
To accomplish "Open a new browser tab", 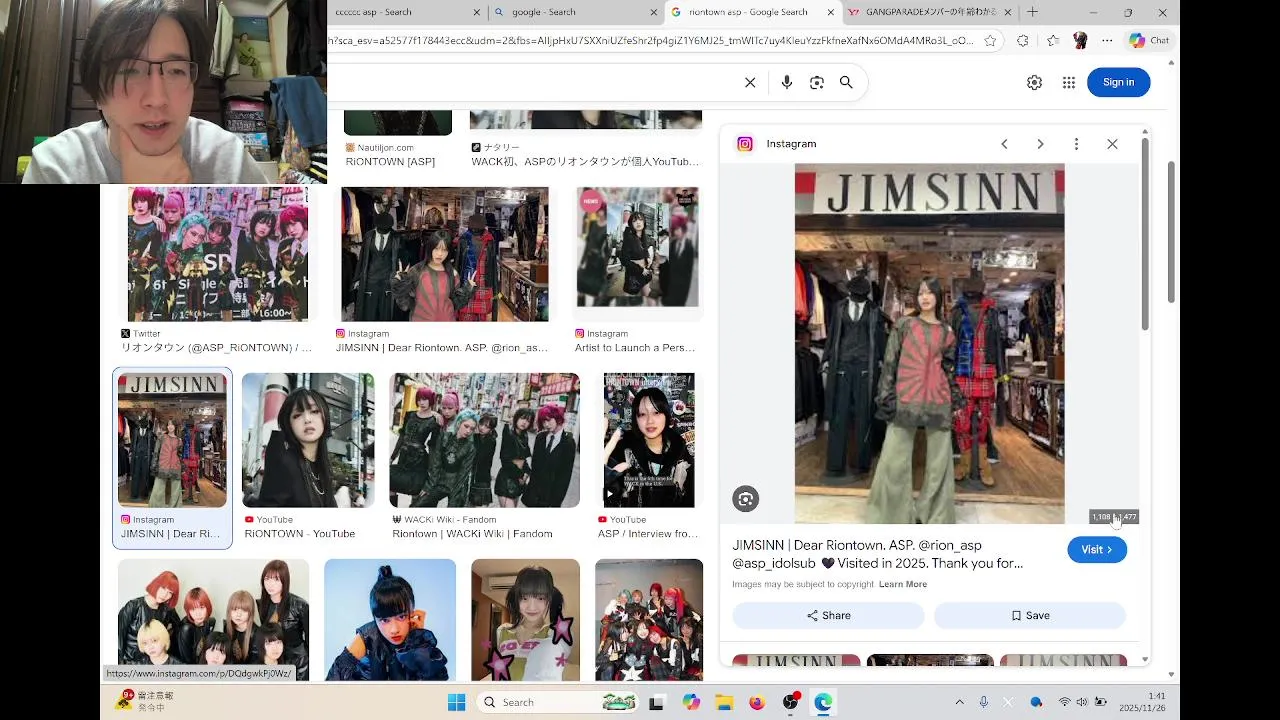I will click(1032, 12).
